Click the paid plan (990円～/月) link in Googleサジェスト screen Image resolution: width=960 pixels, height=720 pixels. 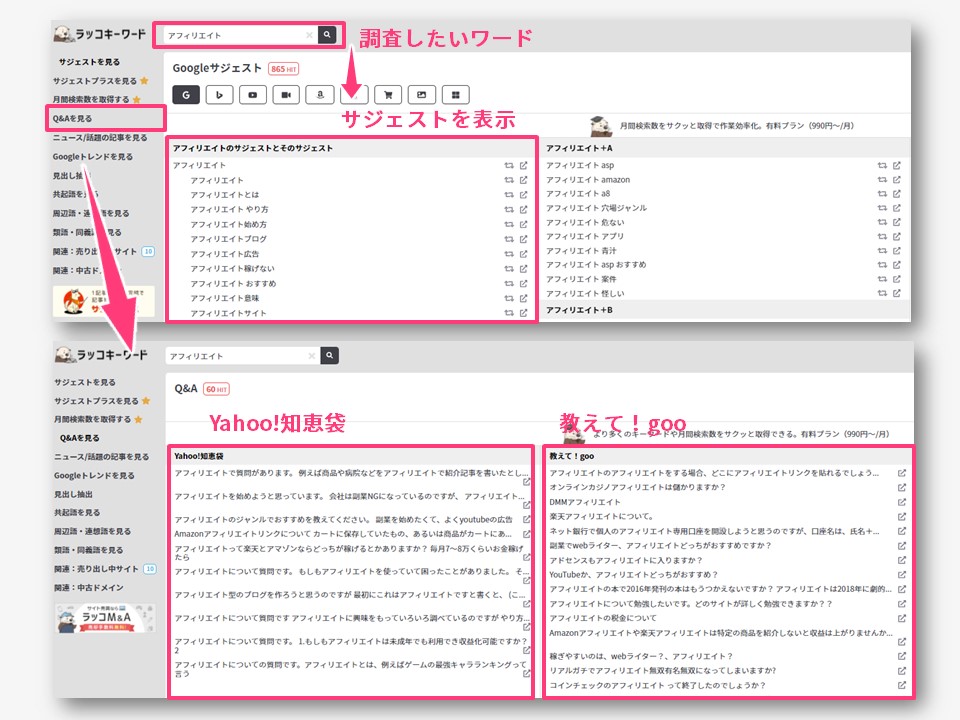[x=737, y=126]
